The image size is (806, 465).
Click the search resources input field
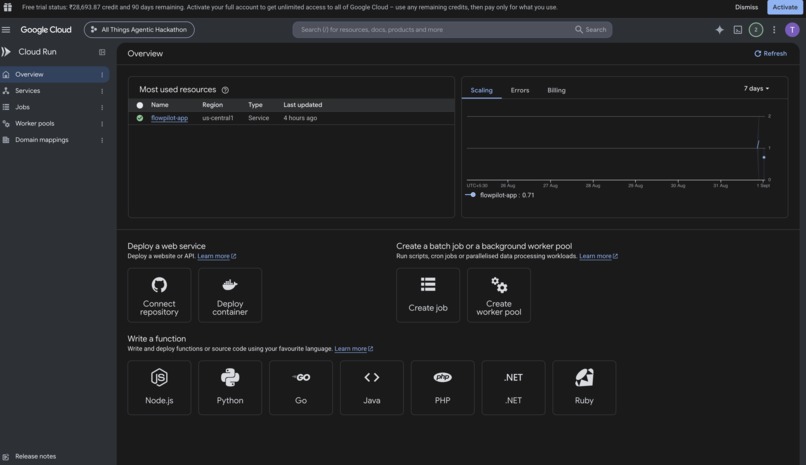point(434,30)
